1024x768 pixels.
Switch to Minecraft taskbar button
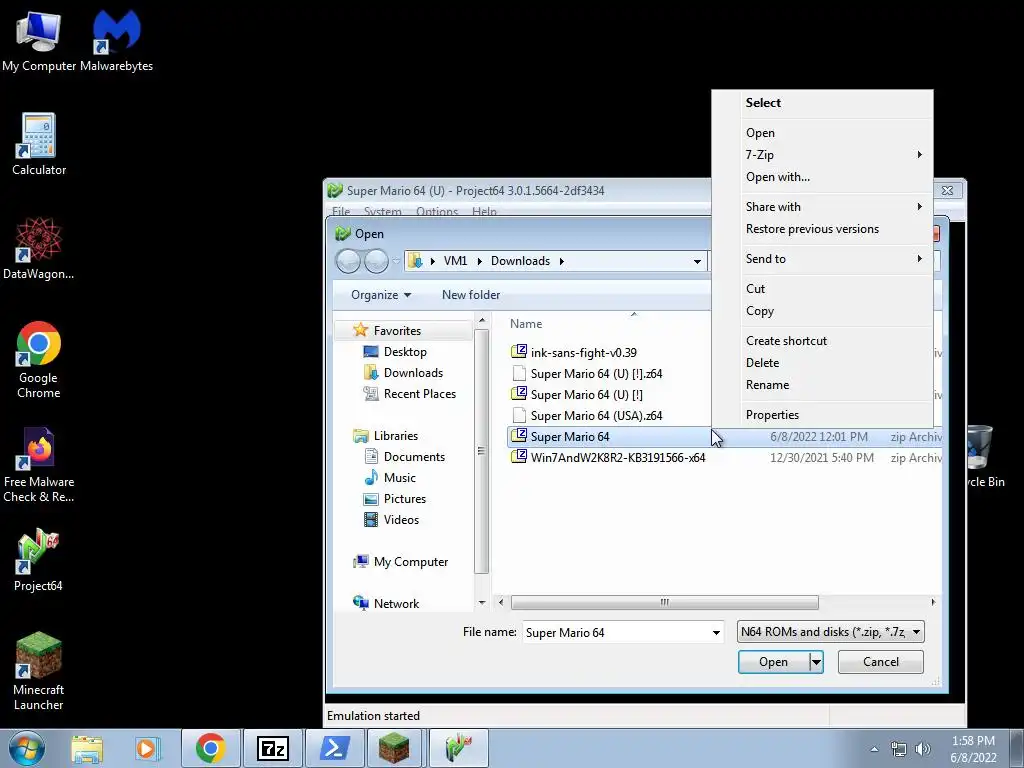tap(395, 748)
